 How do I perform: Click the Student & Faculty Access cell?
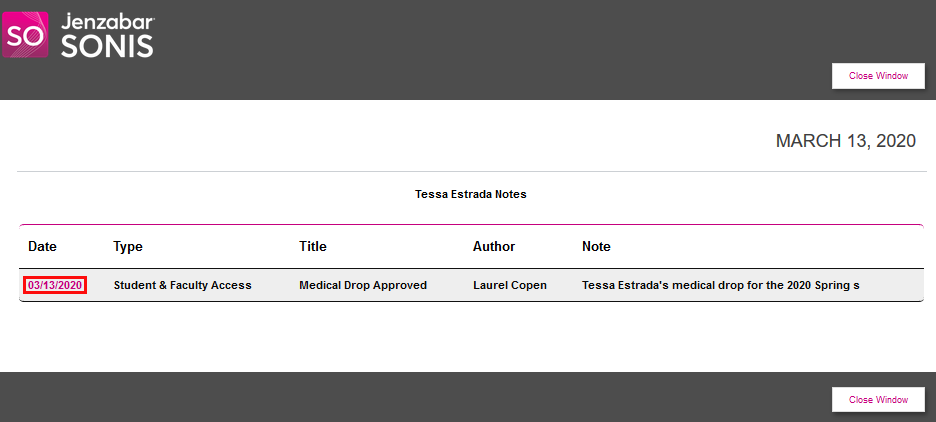(x=182, y=285)
